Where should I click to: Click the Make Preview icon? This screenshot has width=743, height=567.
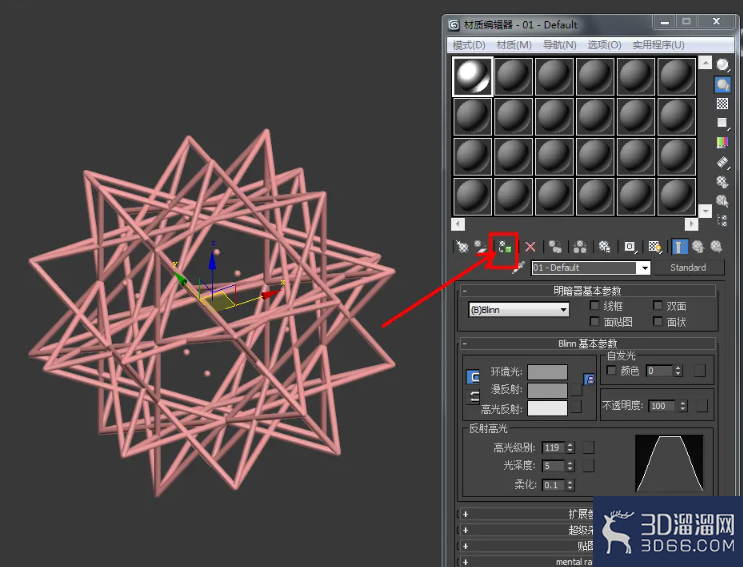[722, 162]
